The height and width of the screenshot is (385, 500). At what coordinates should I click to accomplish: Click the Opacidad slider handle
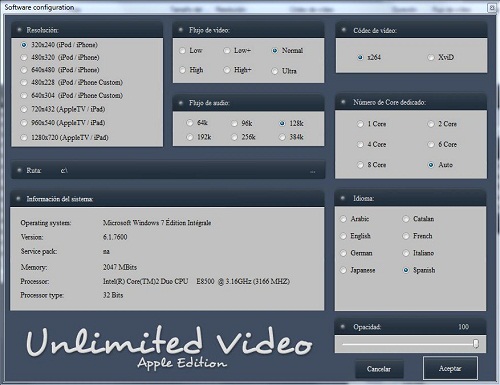[x=476, y=344]
